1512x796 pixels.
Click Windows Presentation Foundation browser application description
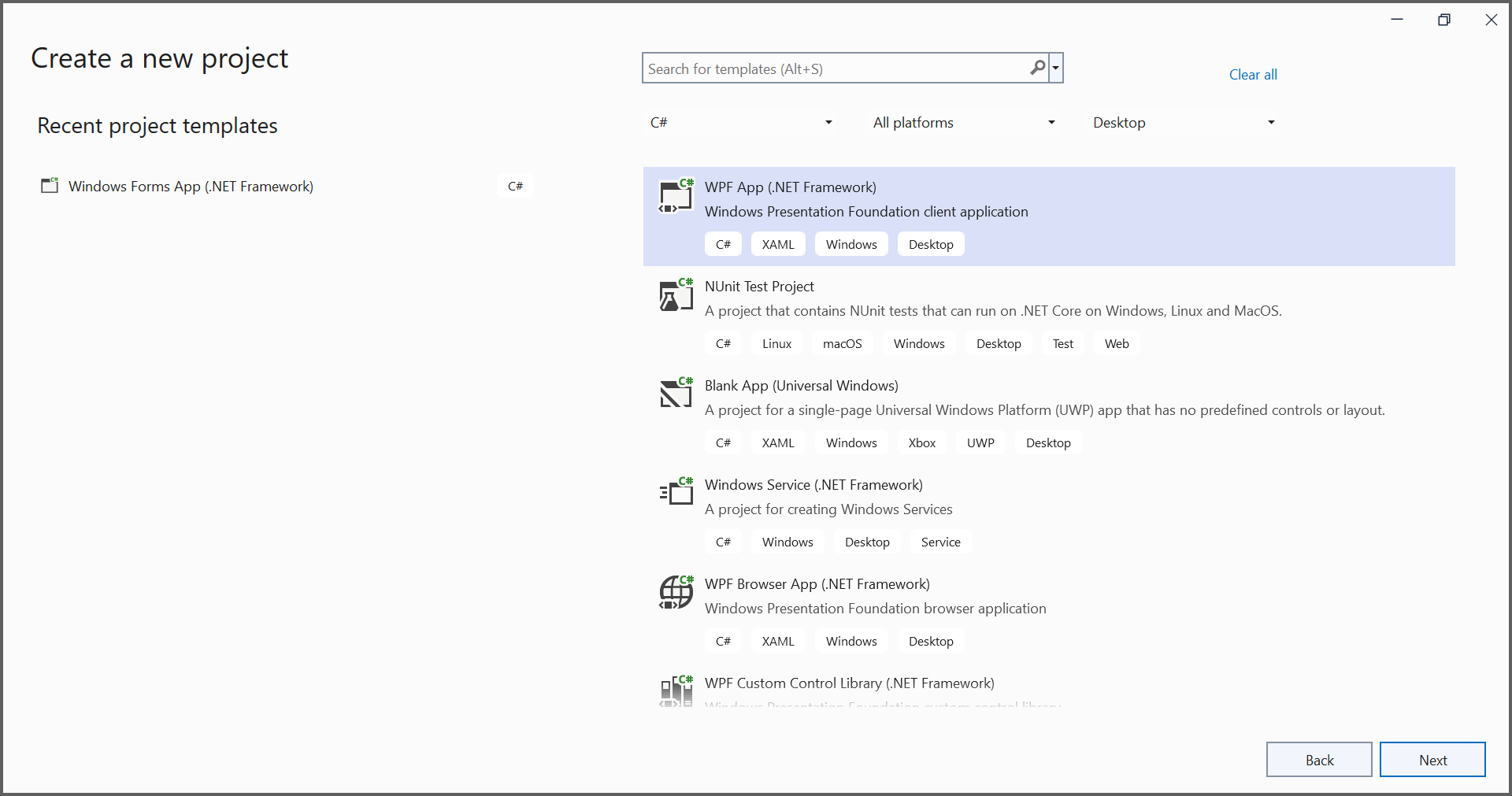pos(875,609)
